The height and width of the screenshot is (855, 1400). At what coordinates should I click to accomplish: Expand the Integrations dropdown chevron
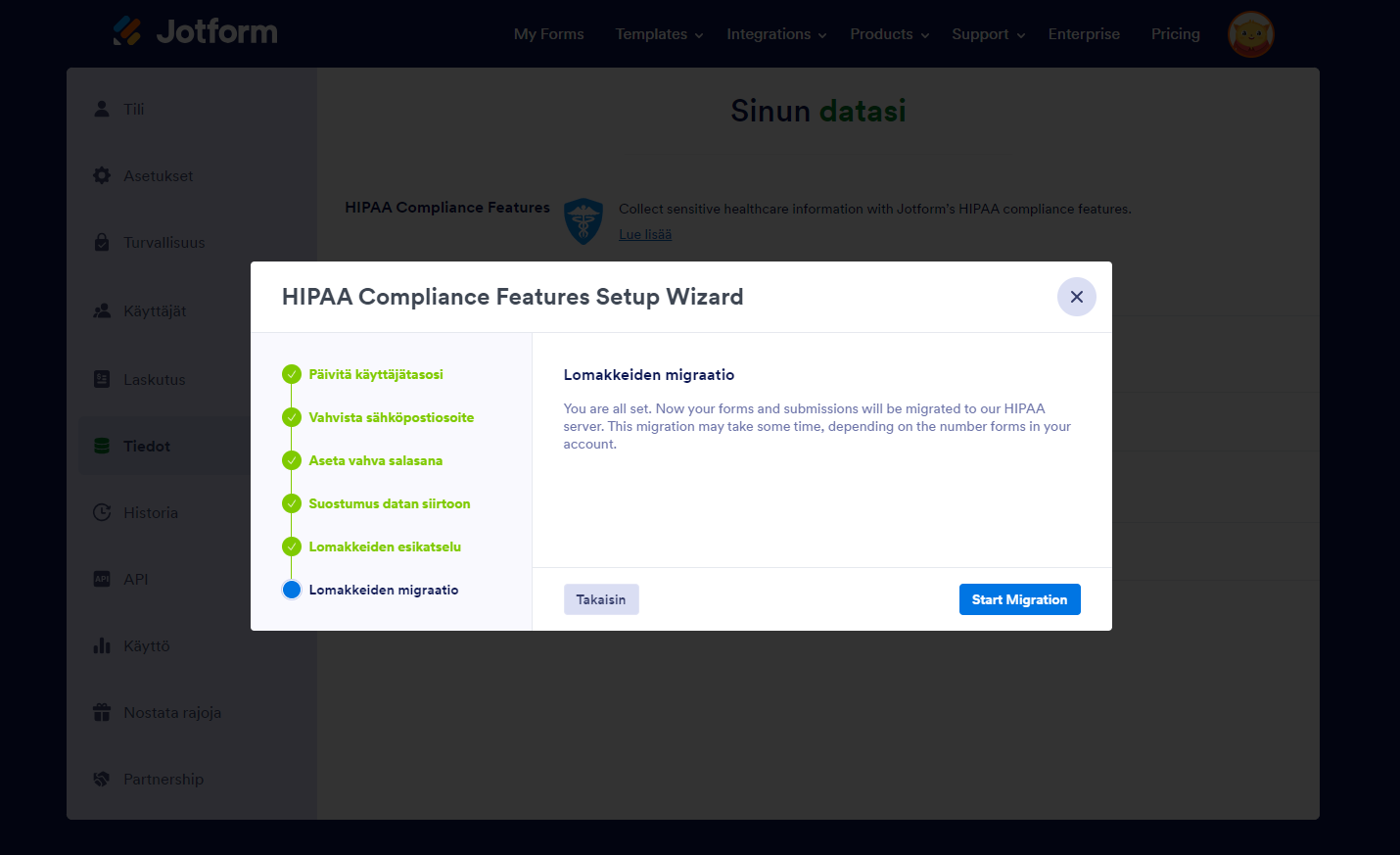click(x=822, y=35)
